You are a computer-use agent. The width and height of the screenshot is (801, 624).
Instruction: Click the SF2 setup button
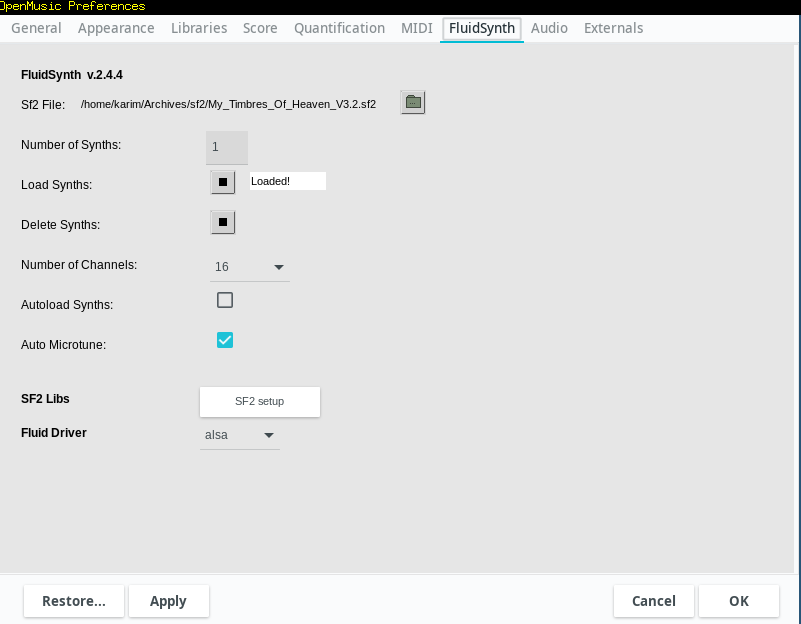(x=260, y=401)
